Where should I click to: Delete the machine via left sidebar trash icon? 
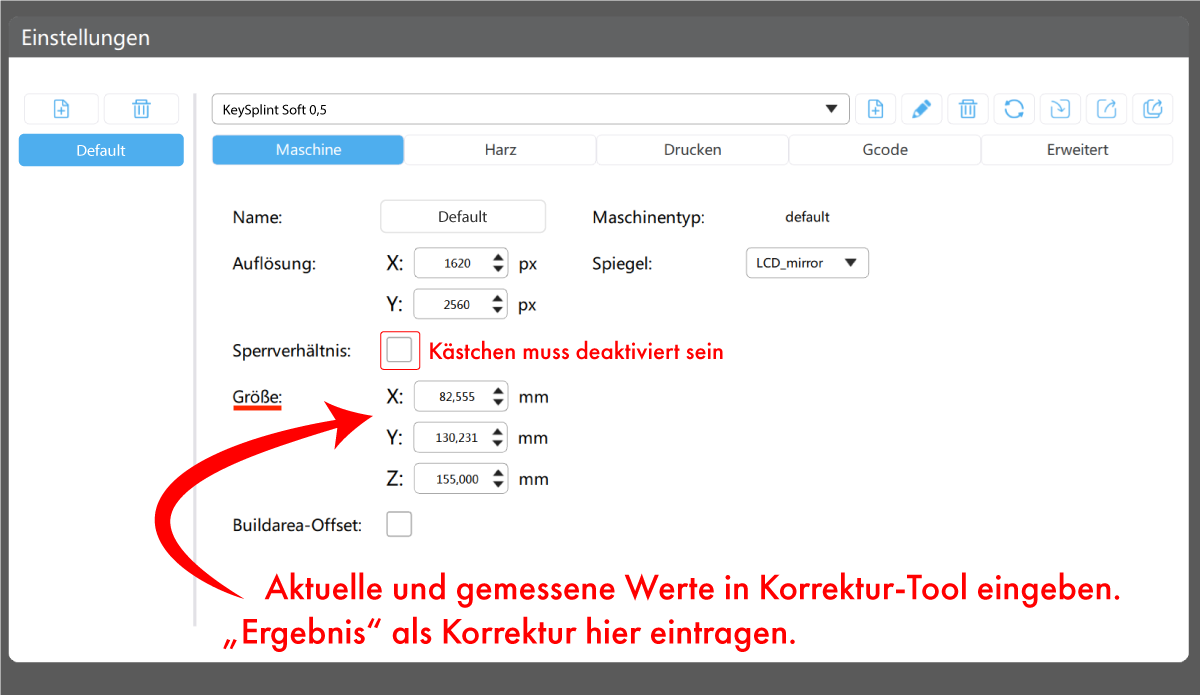pos(141,109)
